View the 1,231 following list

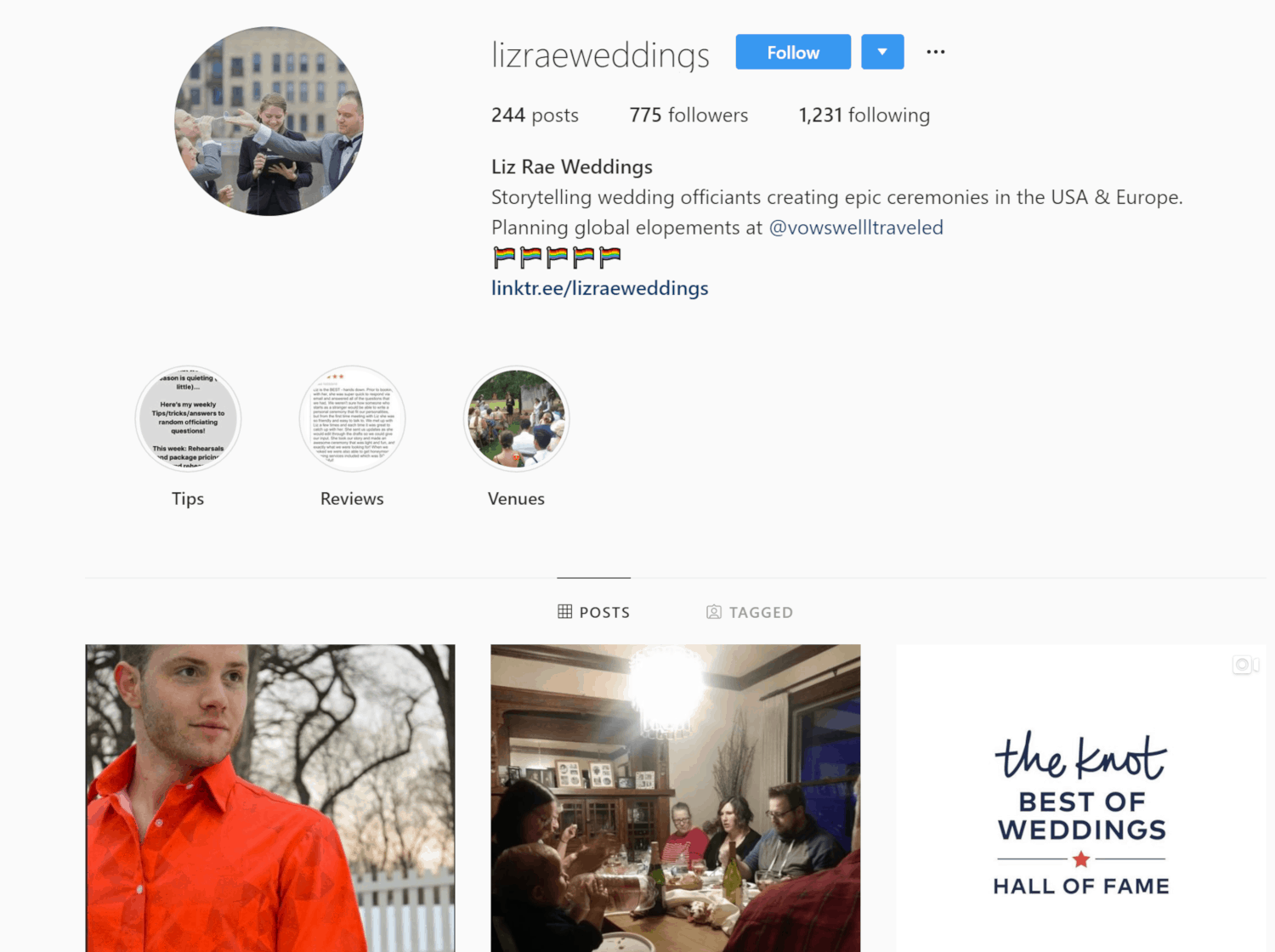tap(864, 115)
